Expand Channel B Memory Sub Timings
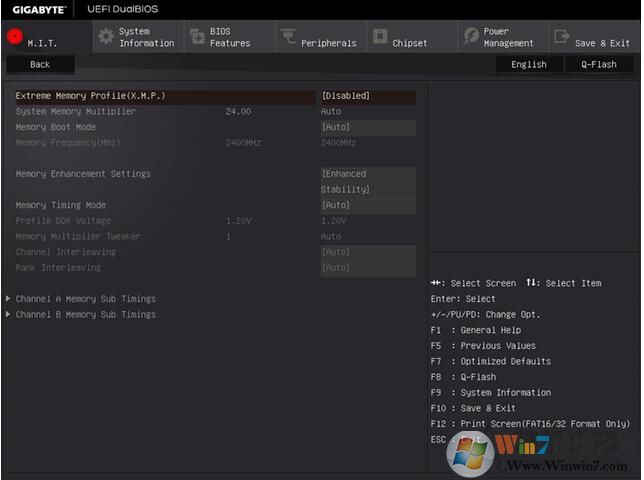 (x=85, y=315)
